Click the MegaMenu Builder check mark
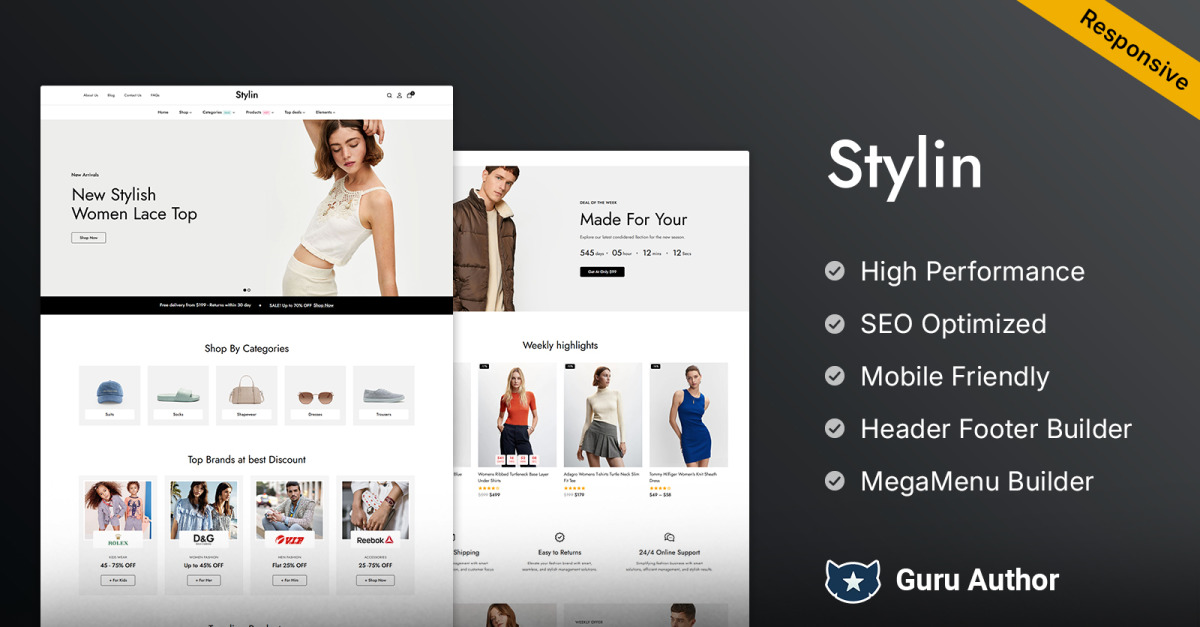The width and height of the screenshot is (1200, 627). click(x=834, y=482)
